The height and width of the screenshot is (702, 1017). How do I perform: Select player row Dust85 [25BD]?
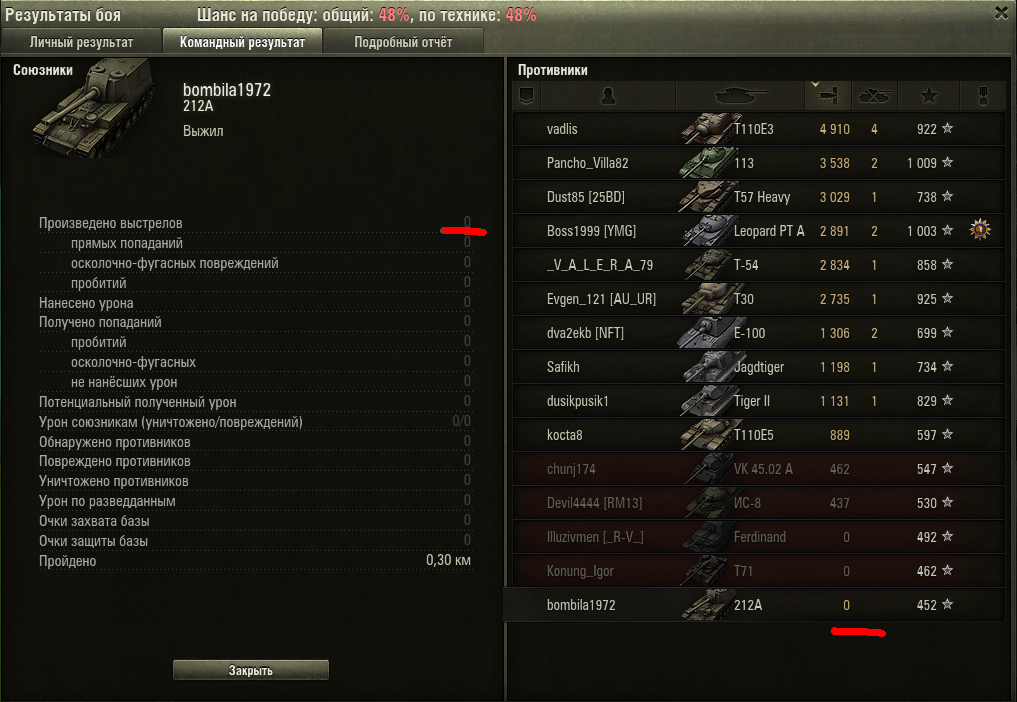tap(758, 197)
